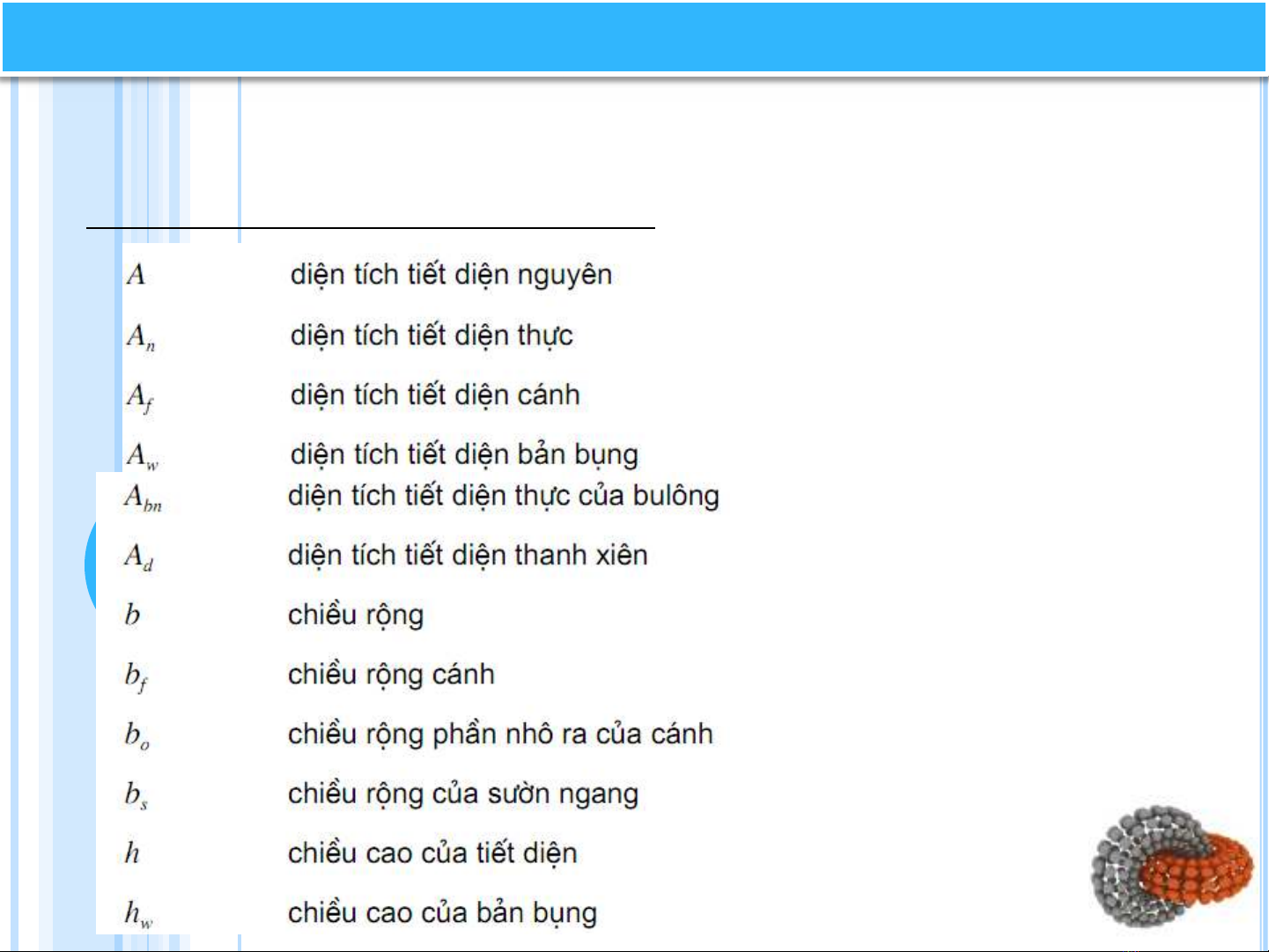Click 'diện tích tiết diện bản bụng'
Screen dimensions: 1269x952
coord(464,455)
